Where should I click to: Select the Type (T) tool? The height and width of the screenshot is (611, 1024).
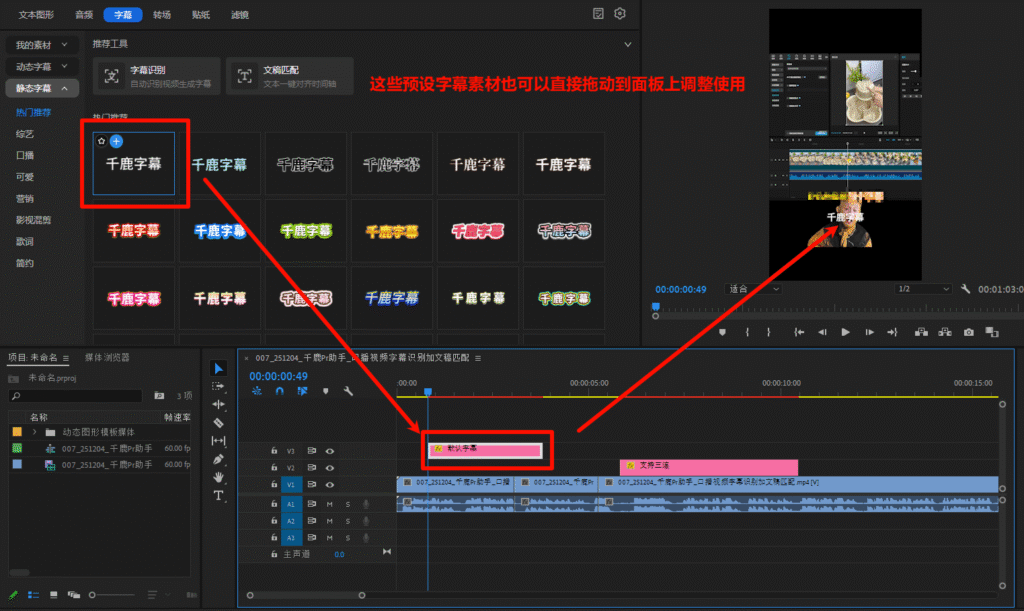tap(219, 495)
